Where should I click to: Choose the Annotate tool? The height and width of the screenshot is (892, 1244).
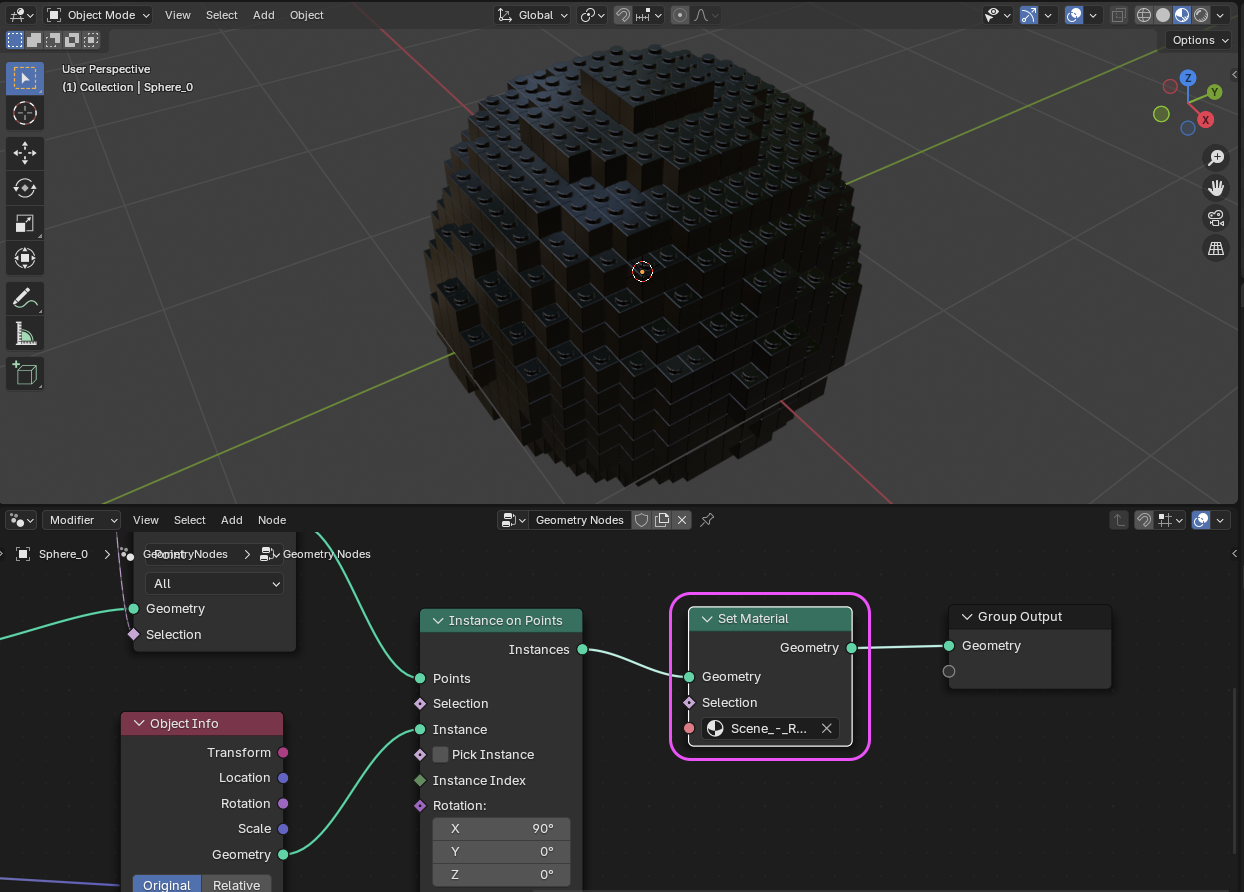25,297
